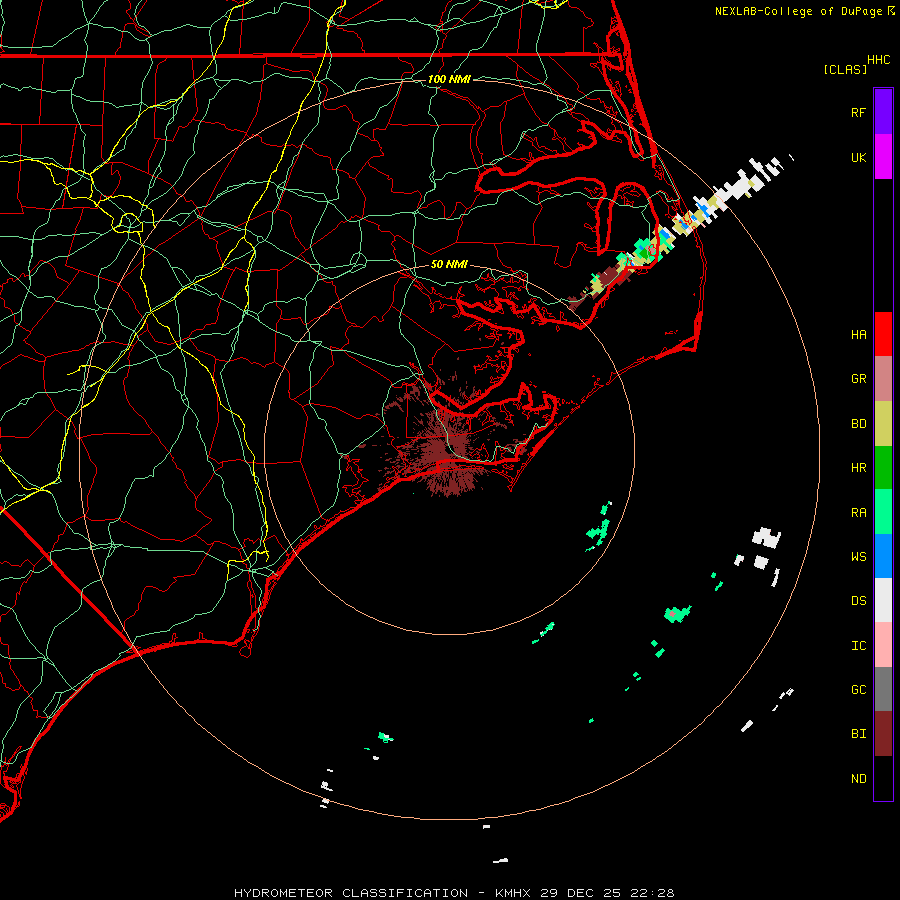Click the GR pink legend swatch
This screenshot has height=900, width=900.
[883, 379]
